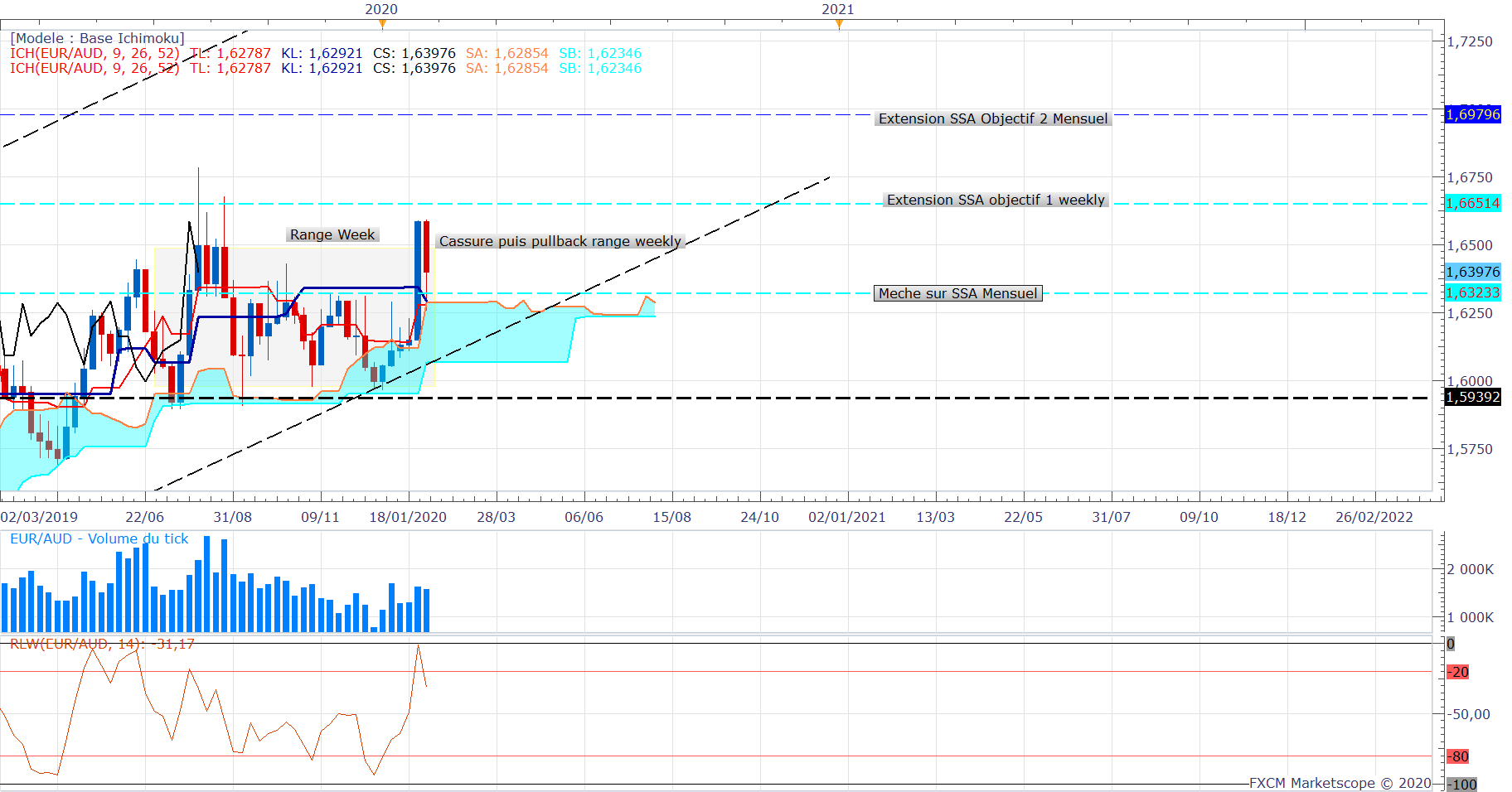Click the 1 000K volume axis value
Viewport: 1512px width, 792px height.
tap(1471, 617)
